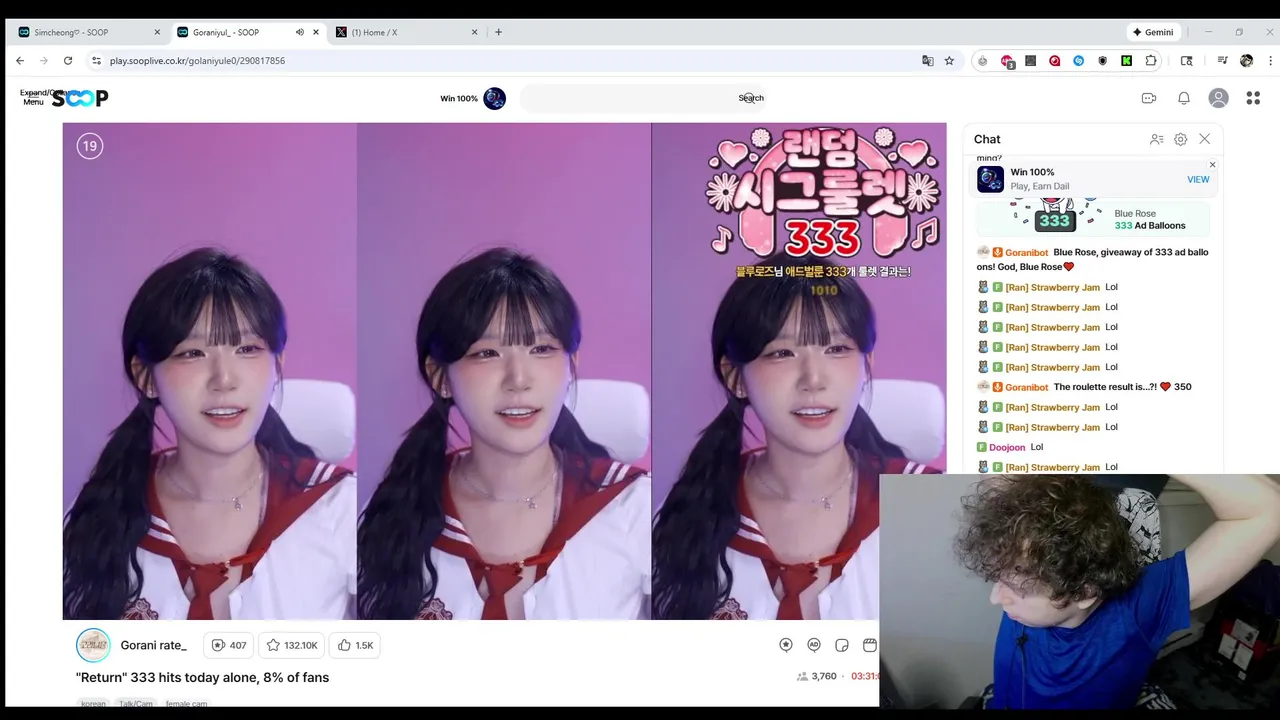Click the clip clapperboard icon below video

point(870,645)
